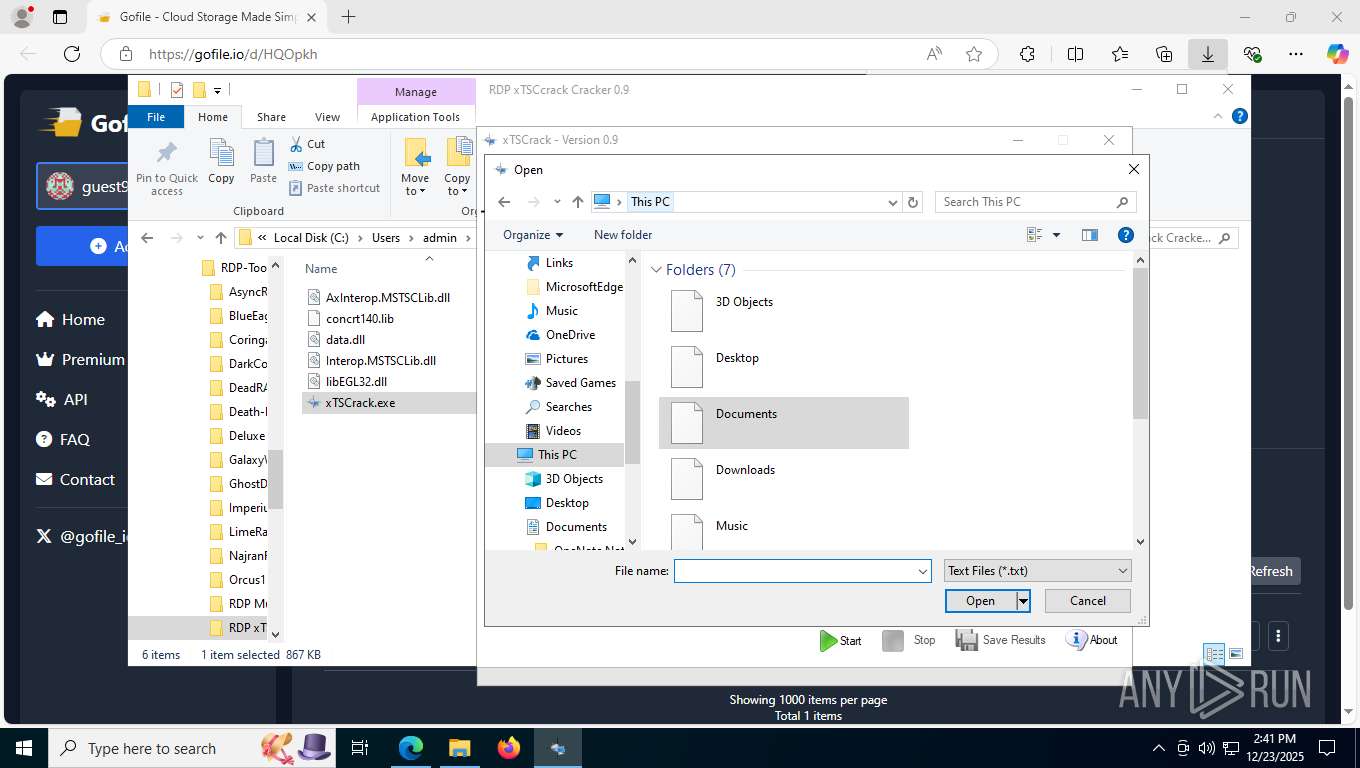Screen dimensions: 1360x768
Task: Open the address bar previous locations dropdown
Action: point(893,202)
